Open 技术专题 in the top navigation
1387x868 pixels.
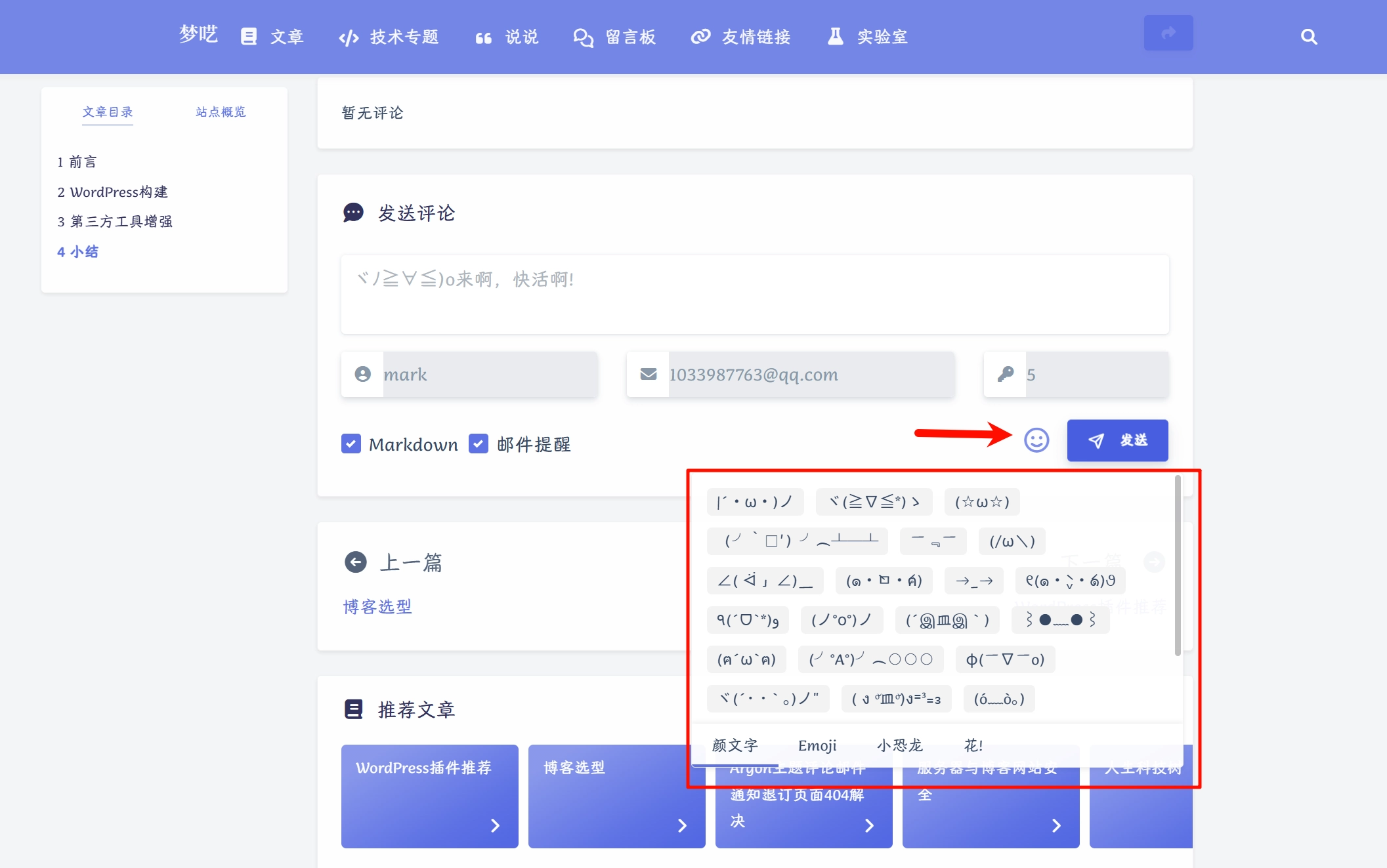[389, 37]
